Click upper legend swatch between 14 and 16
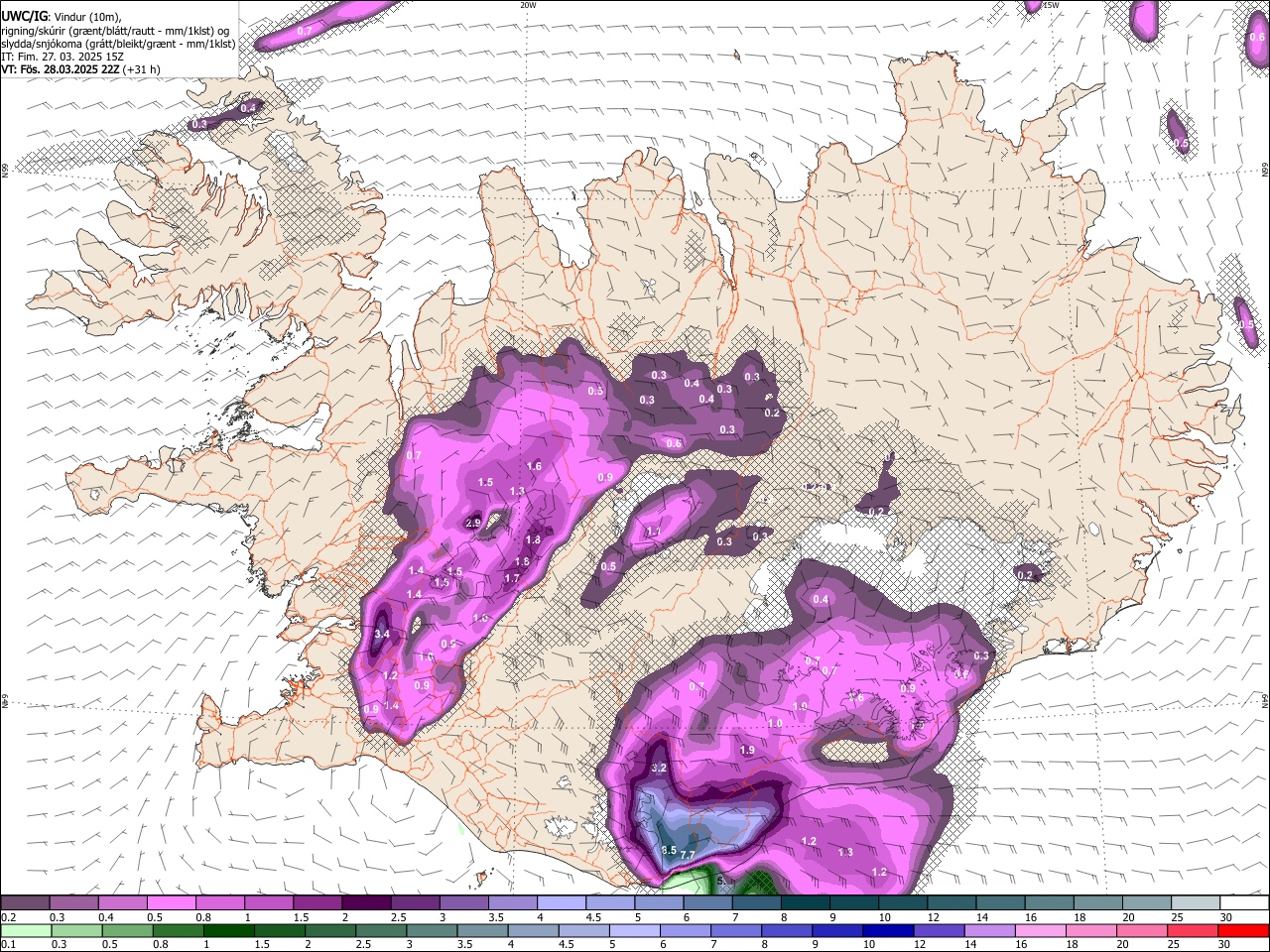The width and height of the screenshot is (1270, 952). (x=999, y=902)
